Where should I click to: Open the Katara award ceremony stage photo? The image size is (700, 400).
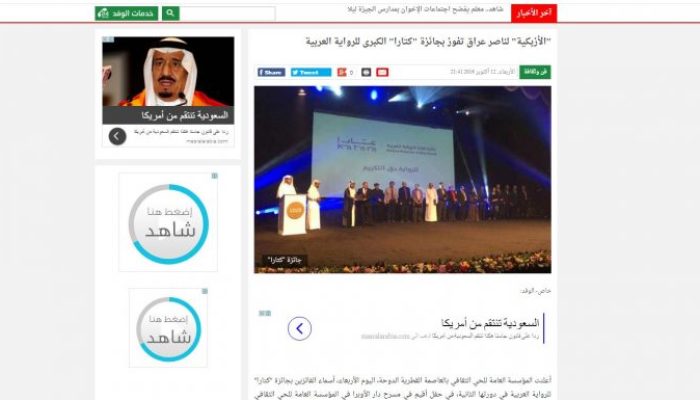point(403,179)
